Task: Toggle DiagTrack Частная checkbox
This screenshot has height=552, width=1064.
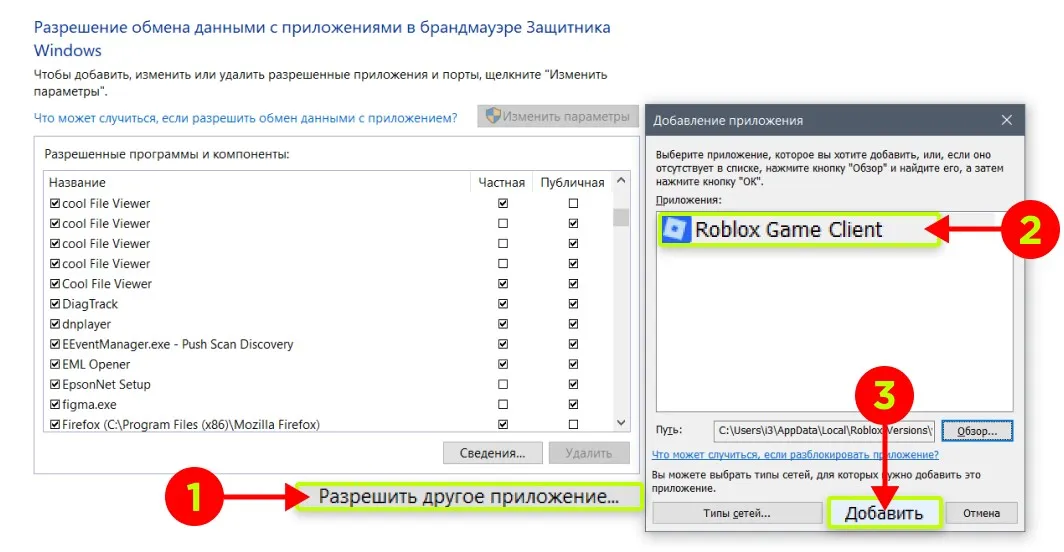Action: (503, 303)
